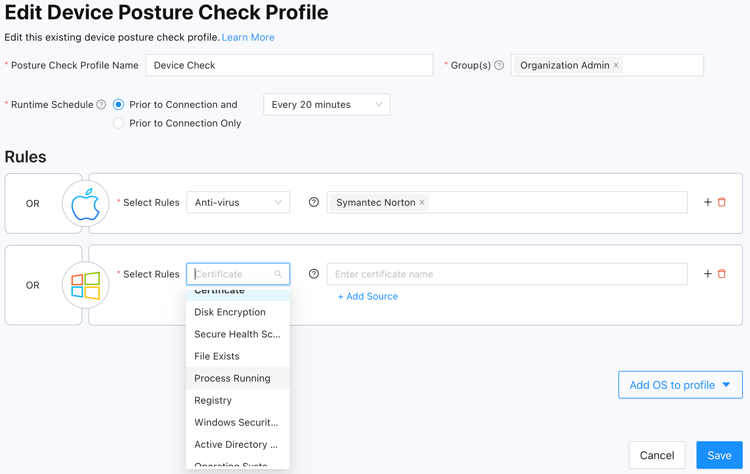Select Prior to Connection and radio button
The width and height of the screenshot is (750, 474).
pos(119,105)
